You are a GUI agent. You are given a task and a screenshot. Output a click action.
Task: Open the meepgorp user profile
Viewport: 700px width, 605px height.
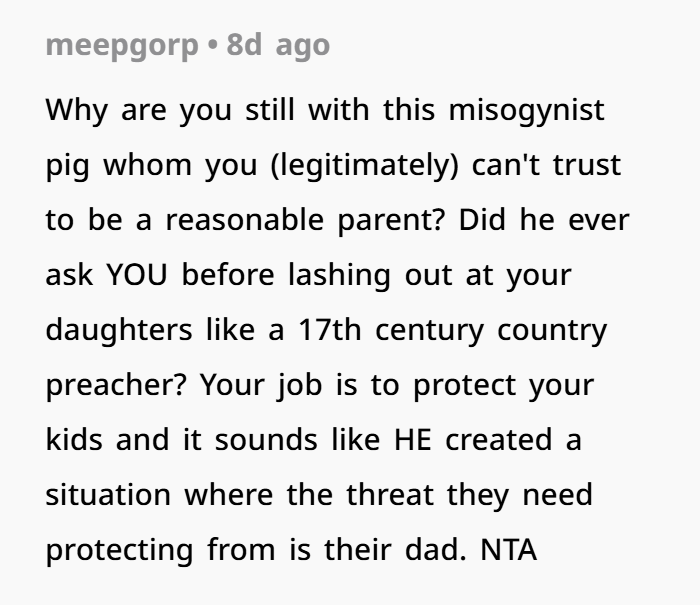120,46
